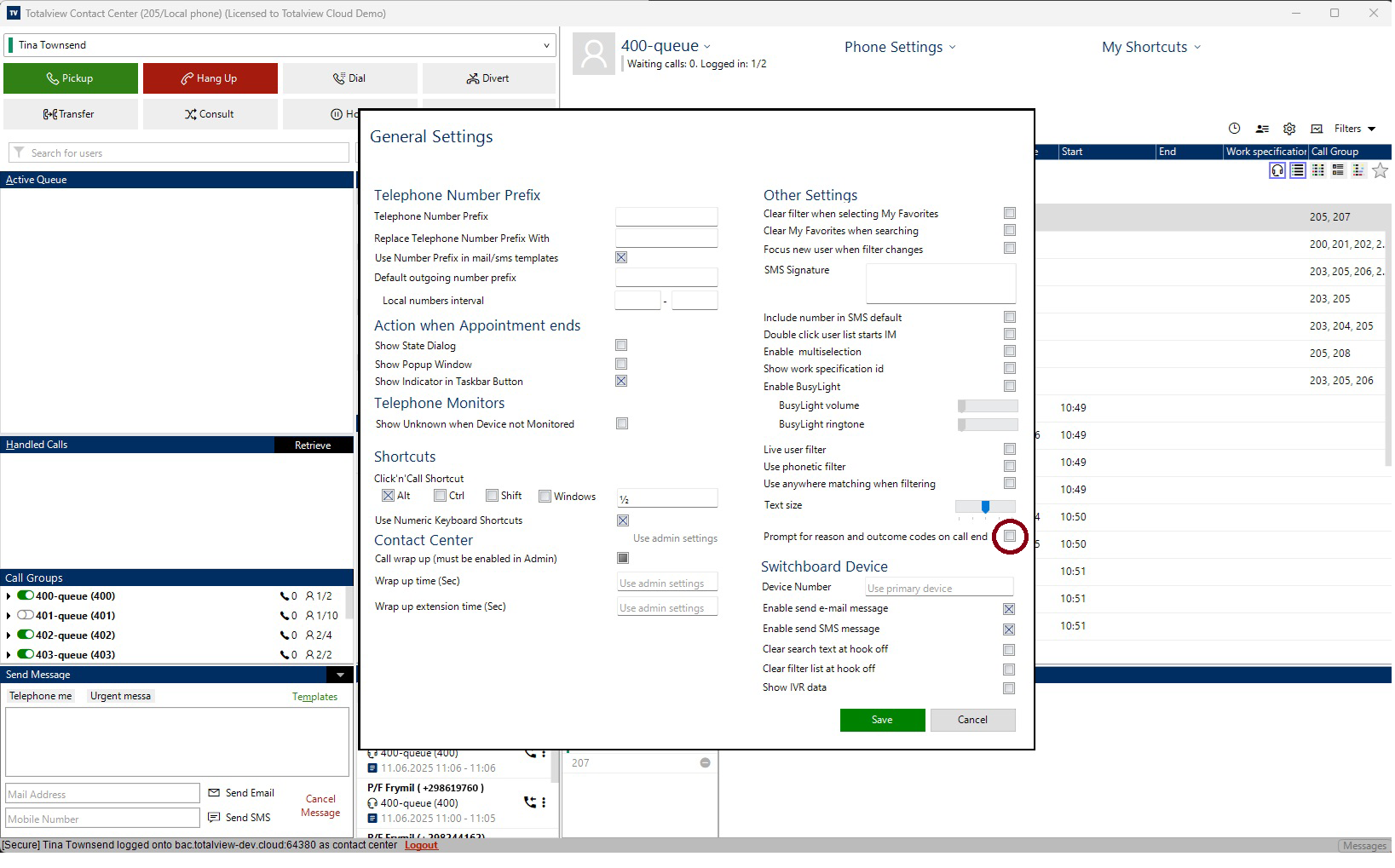Click the Logout link in status bar

point(421,845)
